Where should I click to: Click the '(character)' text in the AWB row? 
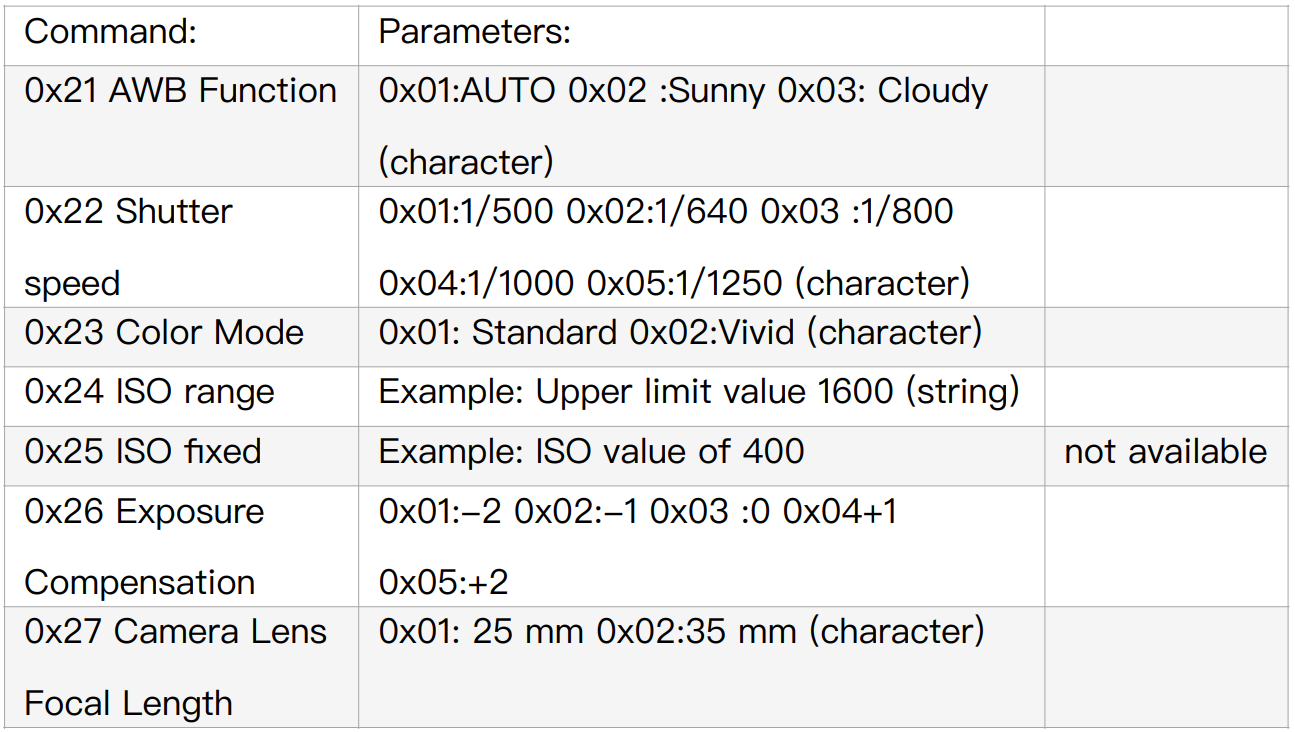(466, 162)
